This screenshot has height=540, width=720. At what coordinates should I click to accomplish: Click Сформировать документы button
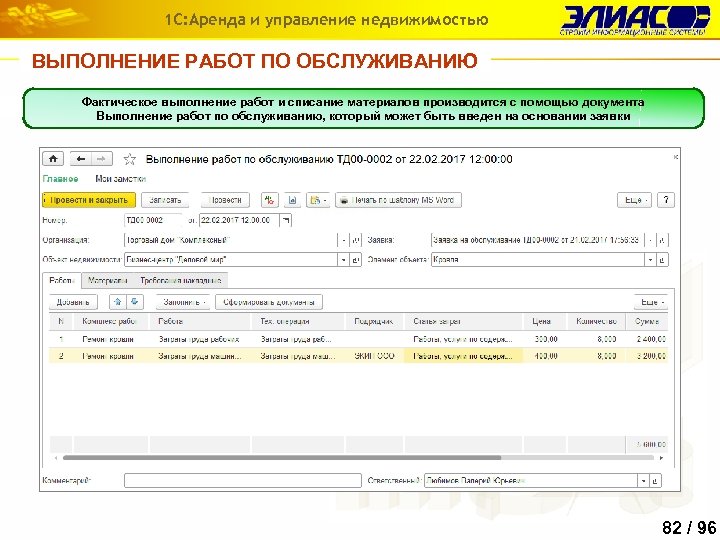pyautogui.click(x=269, y=302)
